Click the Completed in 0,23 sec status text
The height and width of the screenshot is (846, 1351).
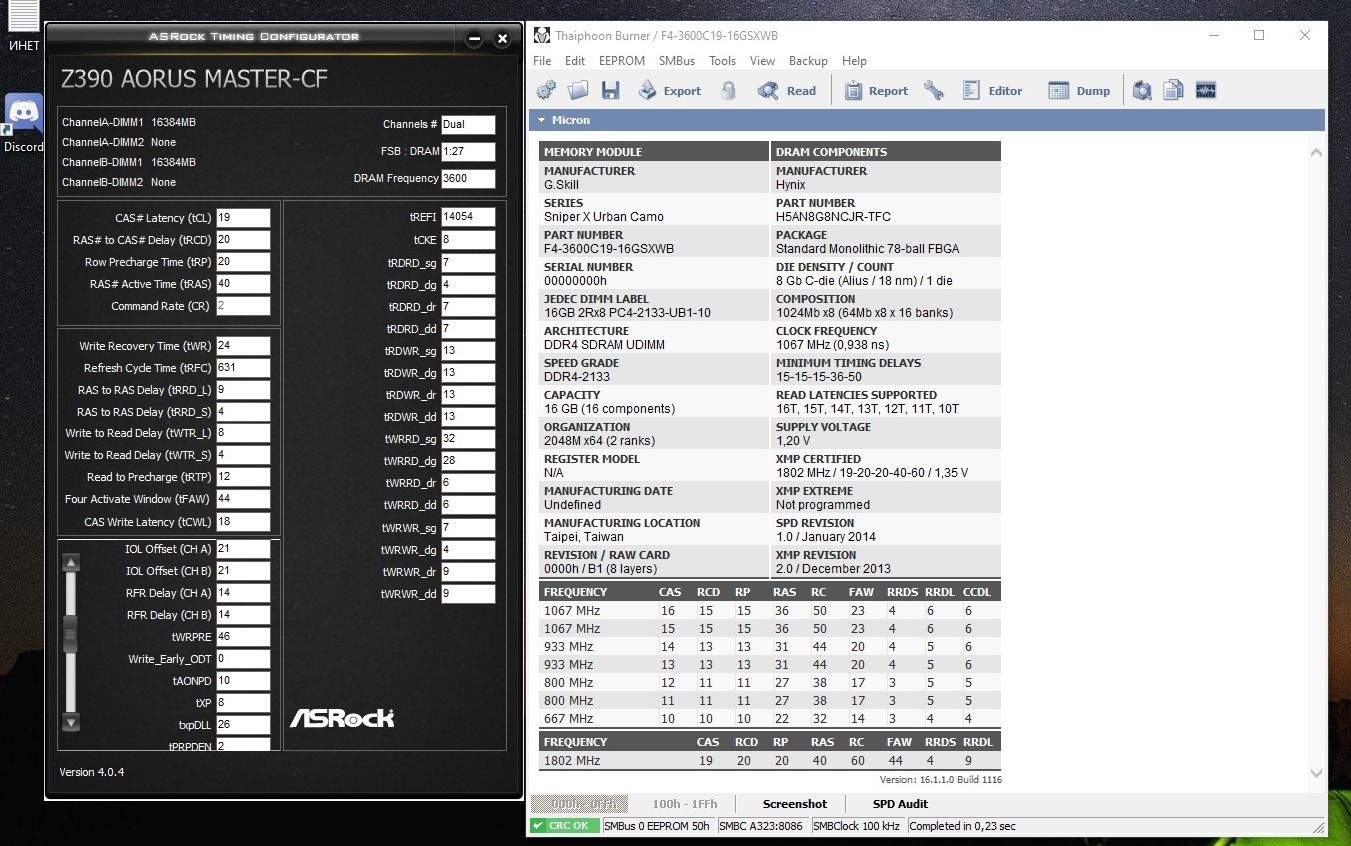(962, 826)
